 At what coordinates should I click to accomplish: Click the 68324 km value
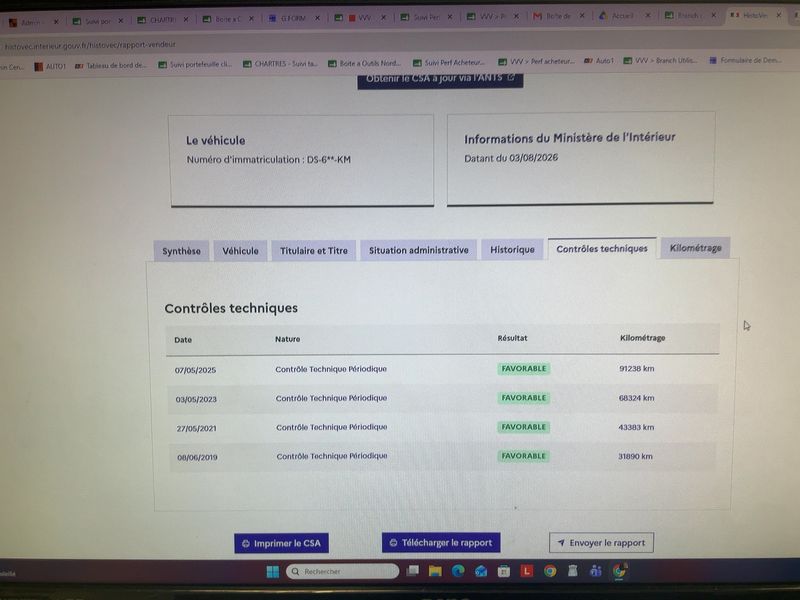(x=636, y=398)
